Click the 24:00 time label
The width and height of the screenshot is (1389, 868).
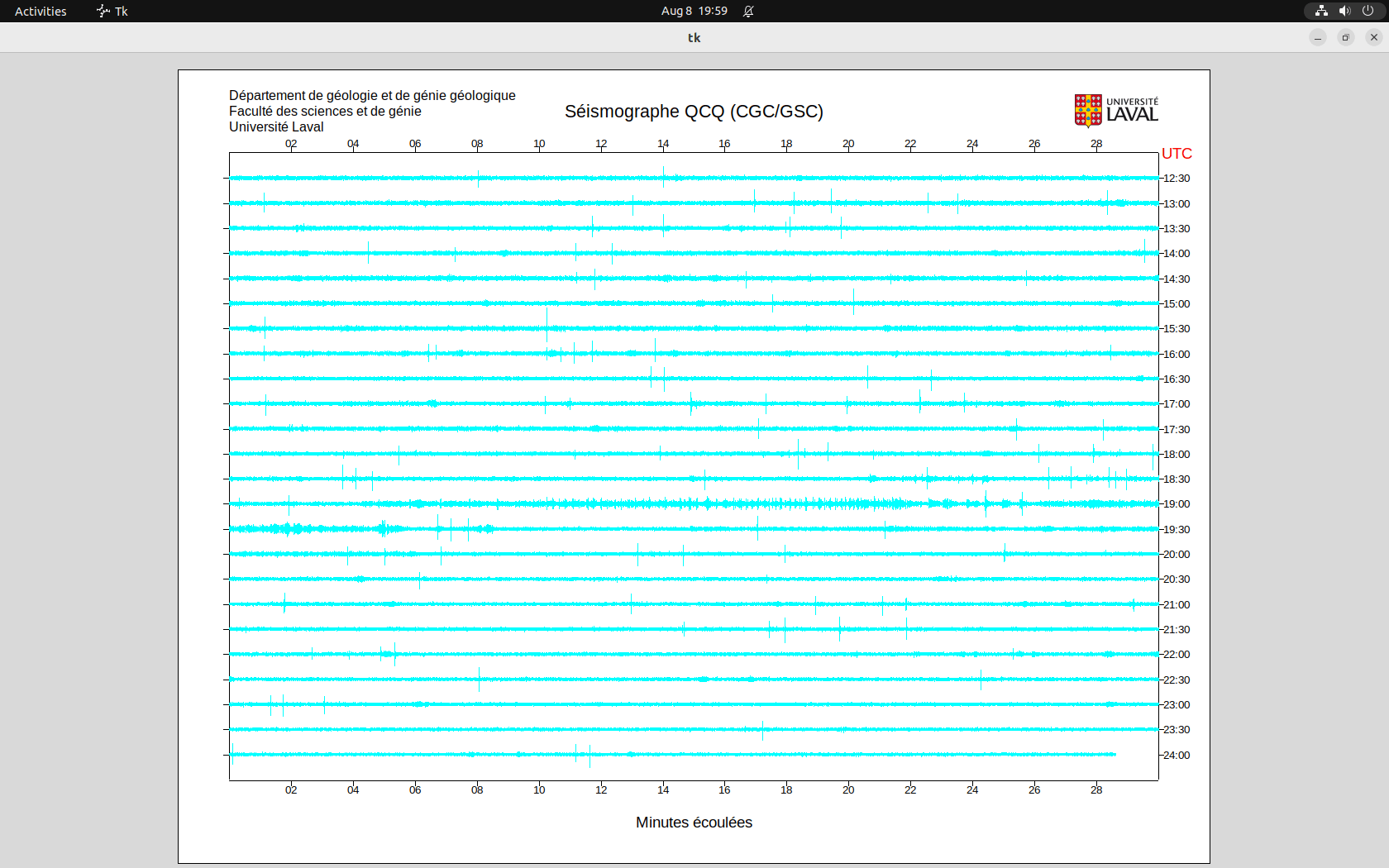tap(1177, 756)
